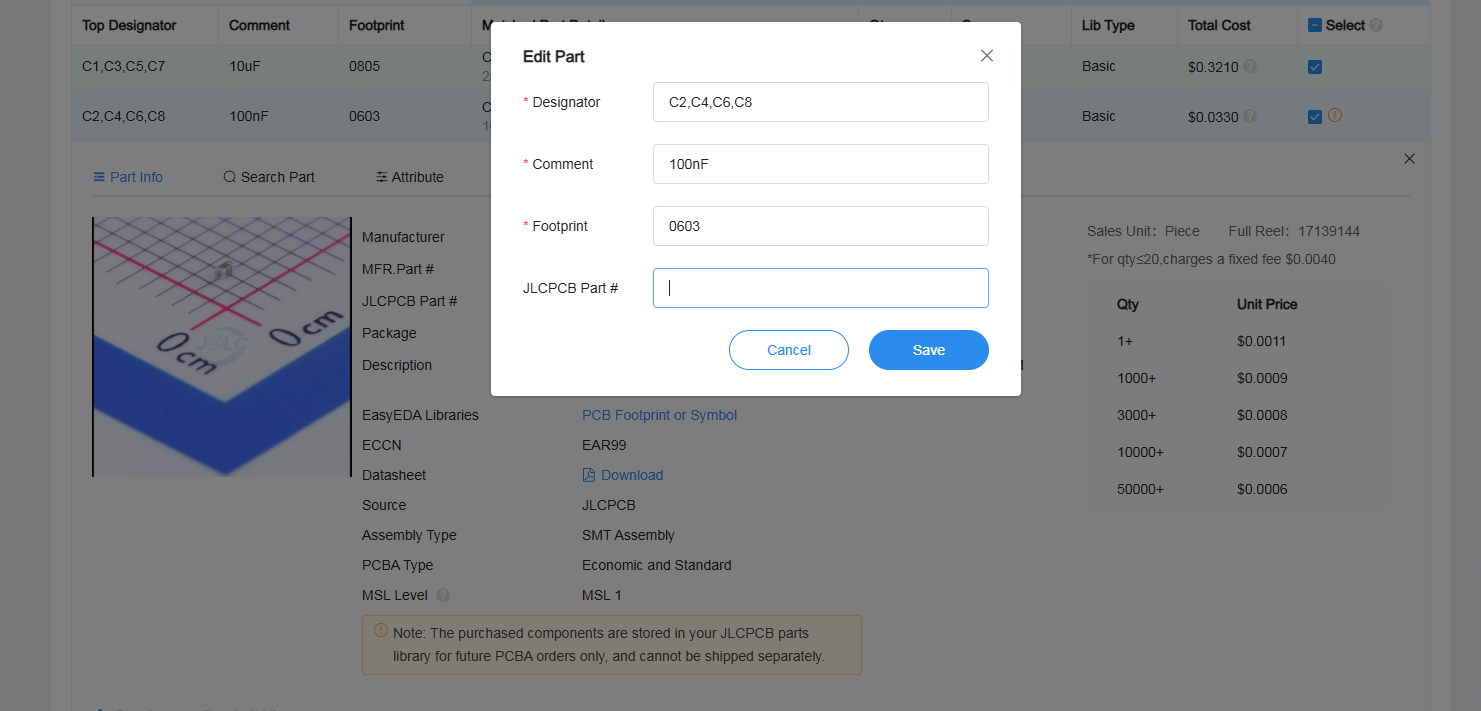The image size is (1481, 711).
Task: Click the note warning icon
Action: 380,631
